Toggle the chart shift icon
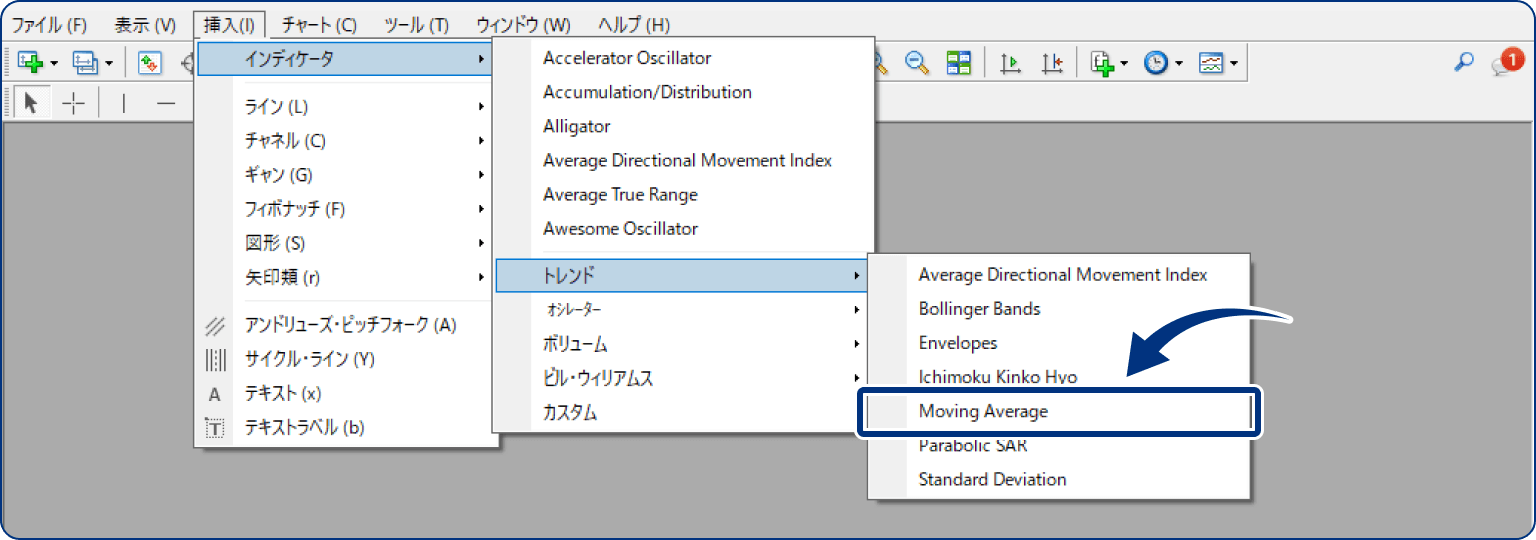Image resolution: width=1536 pixels, height=540 pixels. [x=1051, y=63]
